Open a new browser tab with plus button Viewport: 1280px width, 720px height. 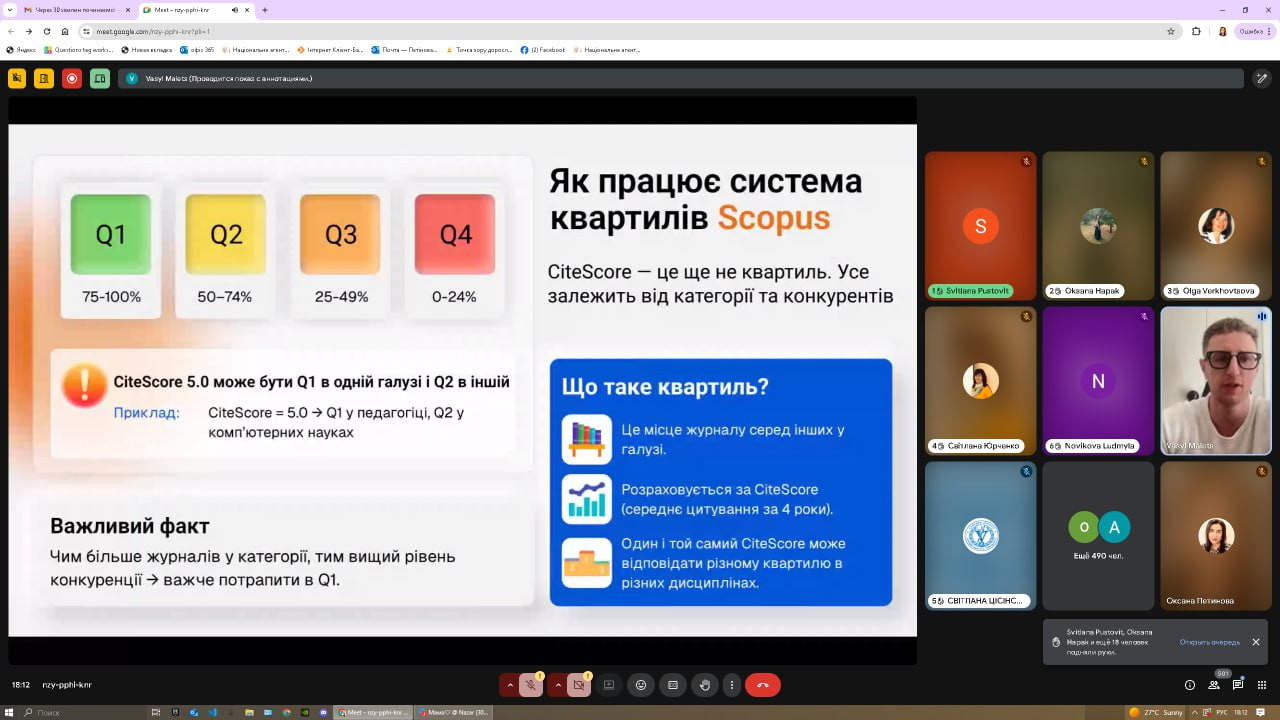point(265,10)
